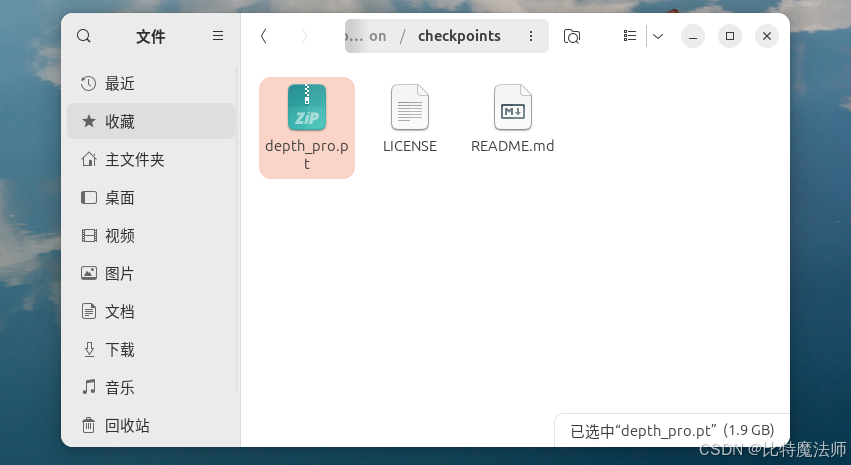
Task: Expand view options dropdown arrow
Action: pos(658,36)
